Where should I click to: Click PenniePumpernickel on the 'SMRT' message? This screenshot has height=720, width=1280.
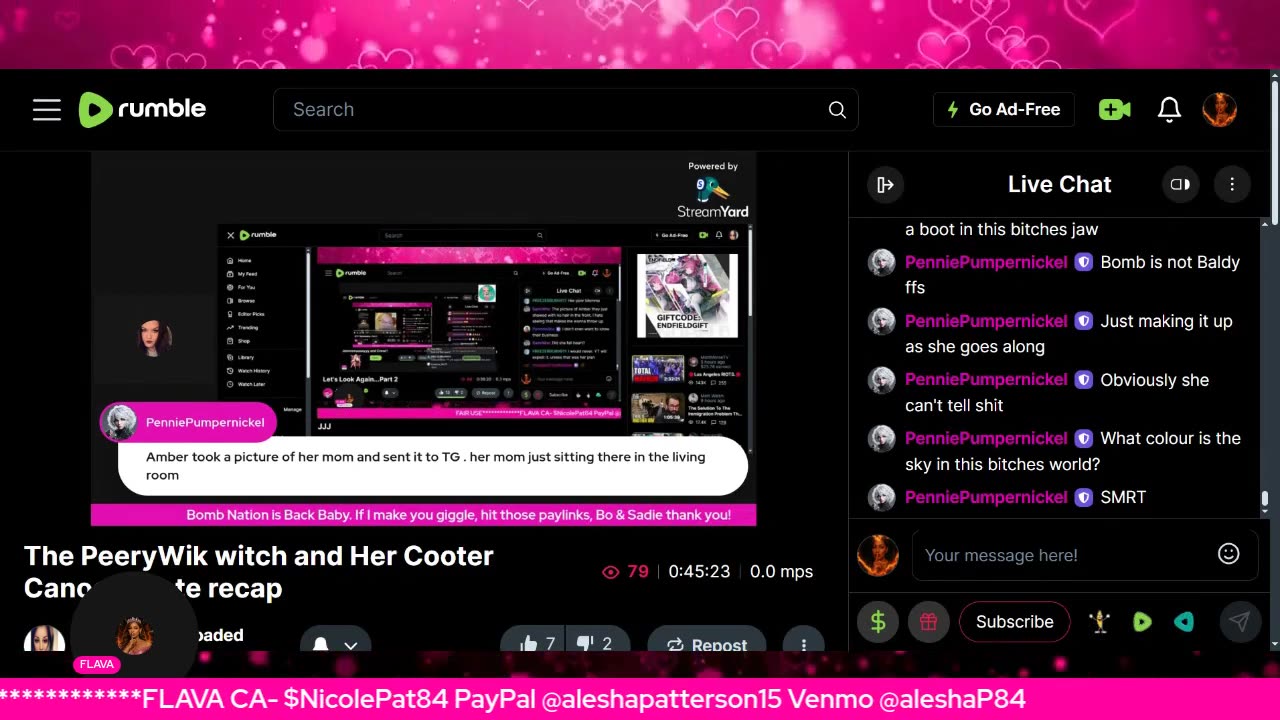(x=986, y=497)
